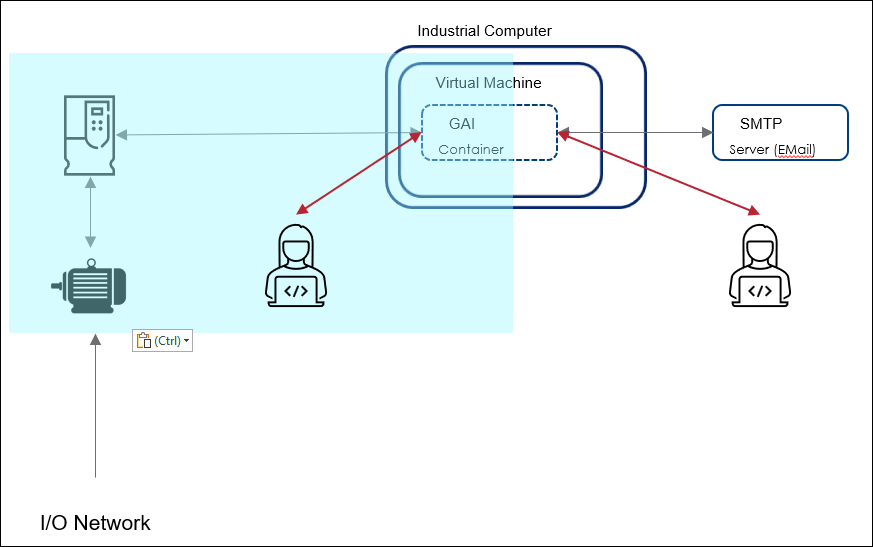The height and width of the screenshot is (547, 873).
Task: Select the I/O Network text label
Action: [x=95, y=522]
